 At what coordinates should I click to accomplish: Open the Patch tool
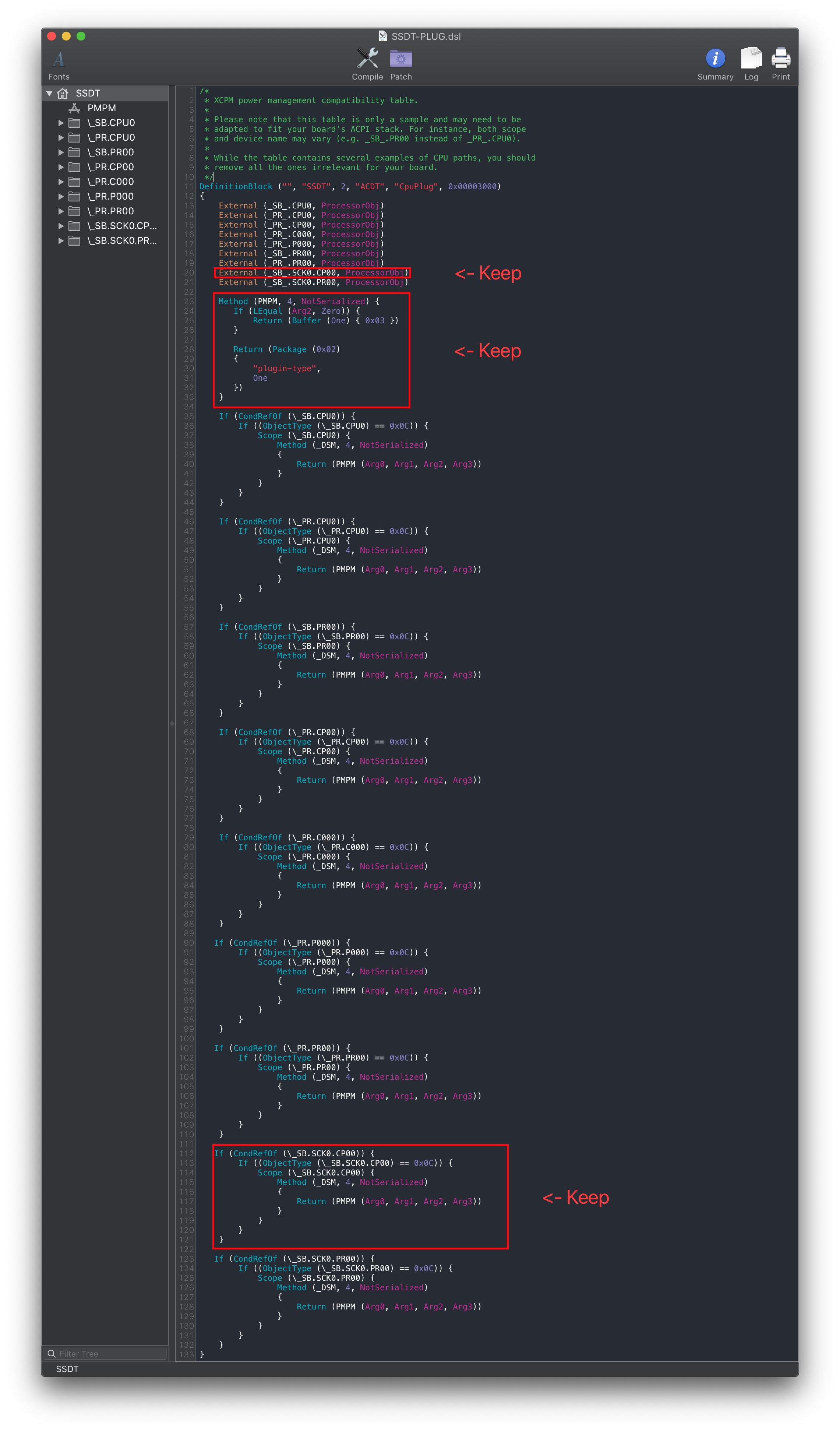401,59
